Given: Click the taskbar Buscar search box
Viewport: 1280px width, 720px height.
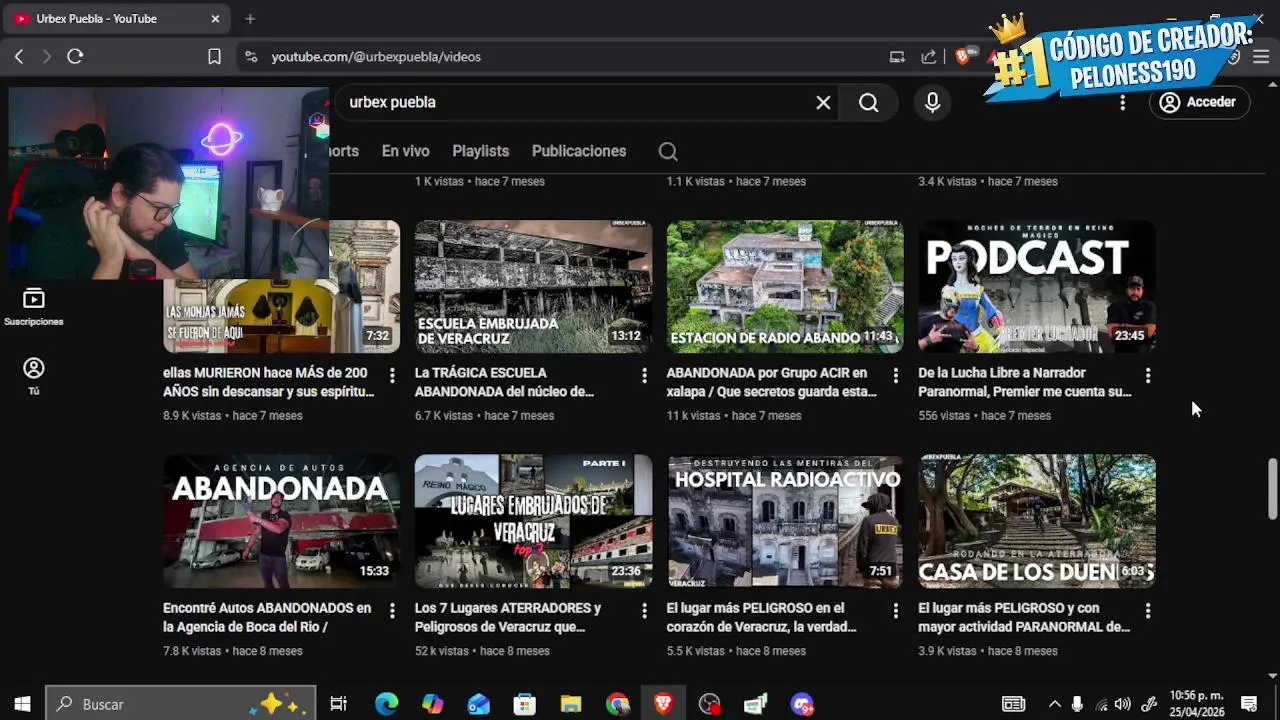Looking at the screenshot, I should (181, 704).
